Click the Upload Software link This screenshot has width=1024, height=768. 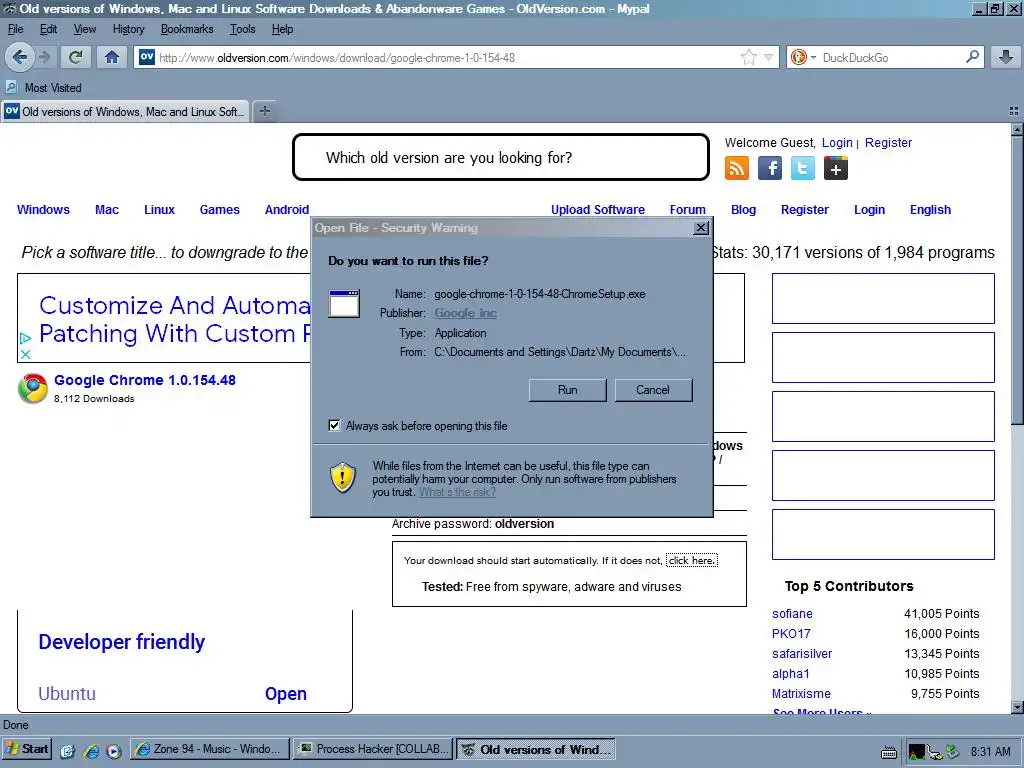click(x=598, y=210)
